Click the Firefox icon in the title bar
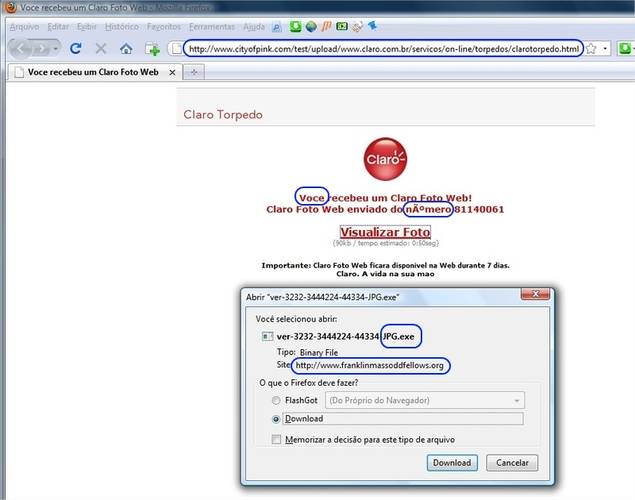The image size is (635, 500). click(11, 7)
